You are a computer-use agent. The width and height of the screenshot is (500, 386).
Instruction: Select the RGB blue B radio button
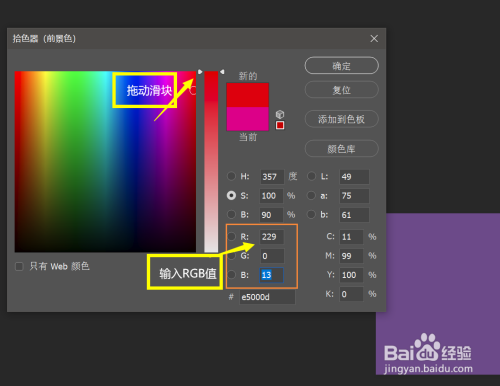click(x=231, y=275)
